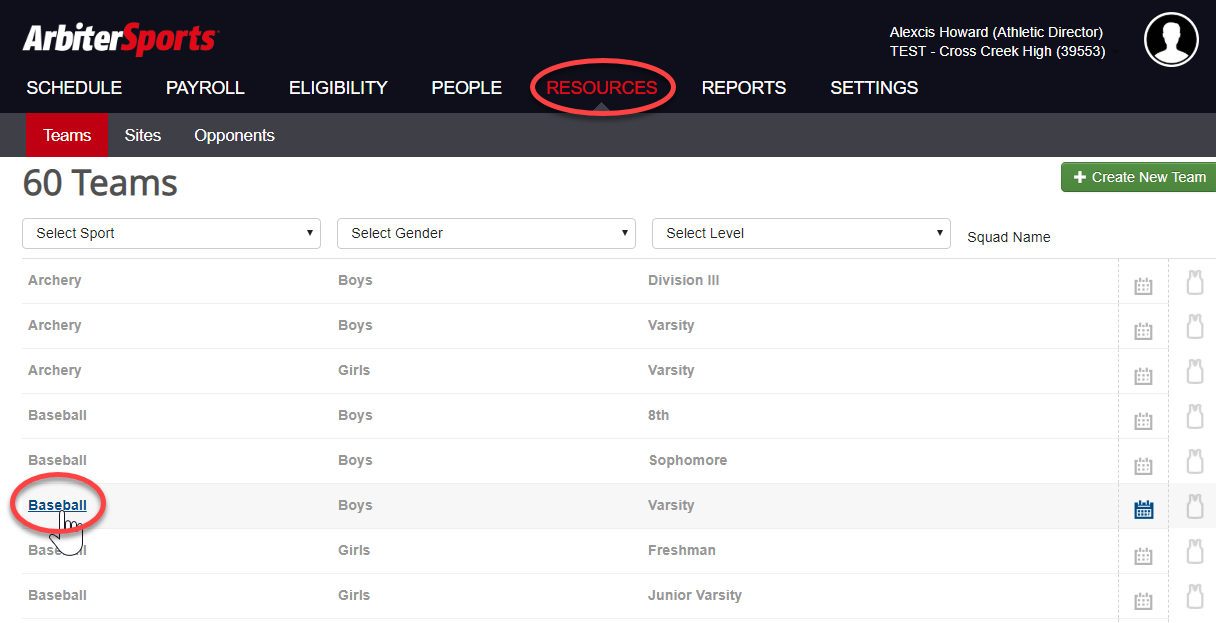Screen dimensions: 1216x623
Task: Open calendar icon for Baseball Girls Freshman
Action: [1143, 557]
